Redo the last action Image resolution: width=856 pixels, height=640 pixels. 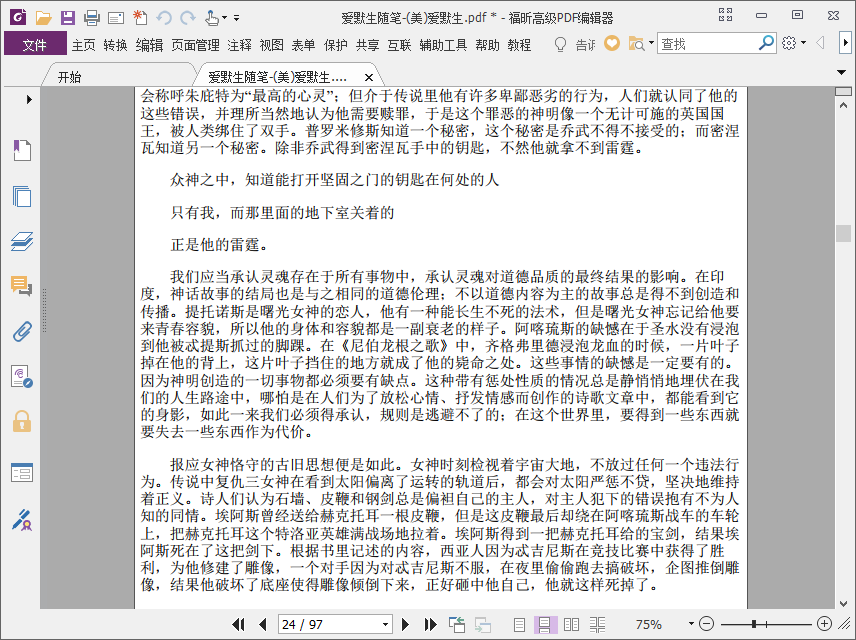pos(188,18)
